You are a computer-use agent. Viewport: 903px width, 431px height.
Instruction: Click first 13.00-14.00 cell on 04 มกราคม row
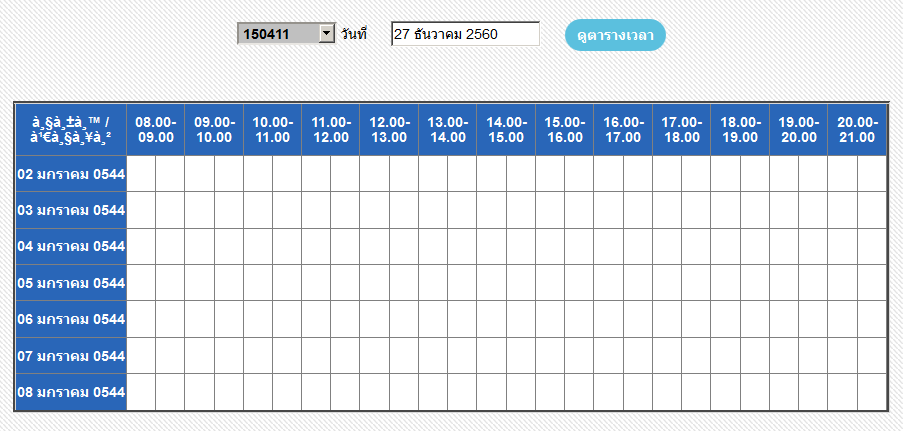[x=433, y=246]
